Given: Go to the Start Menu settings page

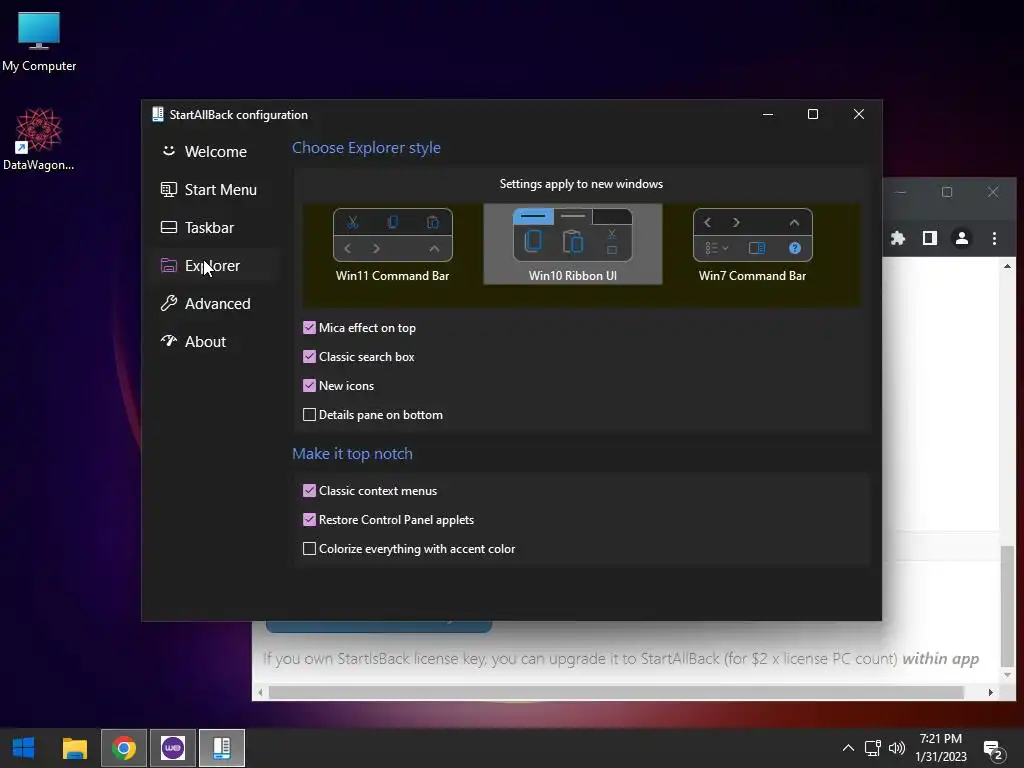Looking at the screenshot, I should (x=215, y=189).
